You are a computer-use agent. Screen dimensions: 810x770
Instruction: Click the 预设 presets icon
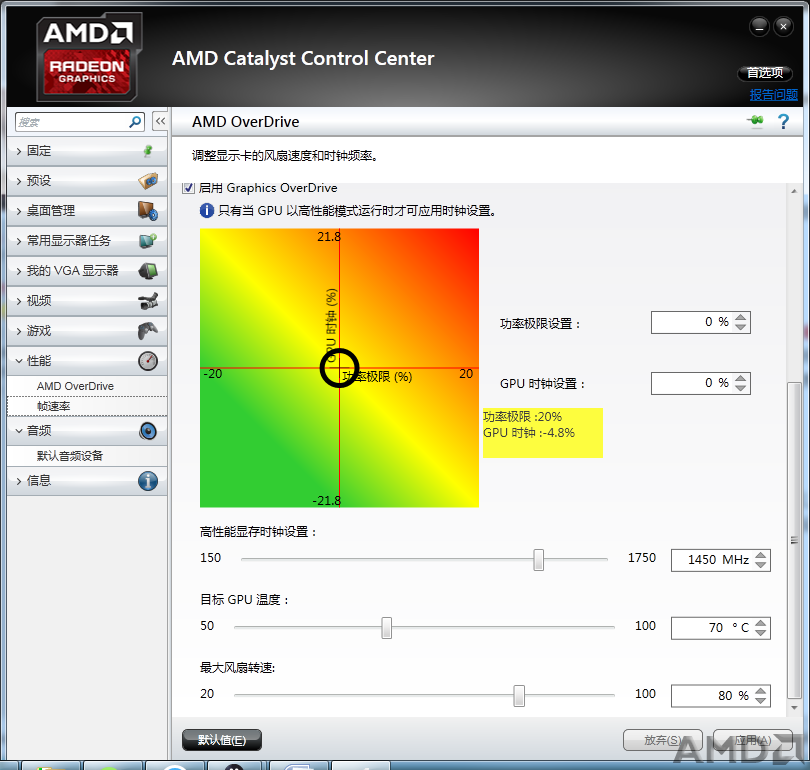148,181
